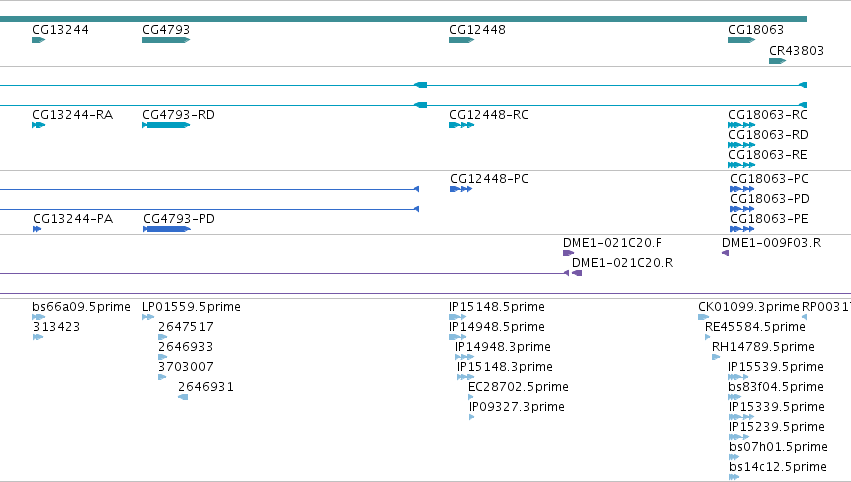Image resolution: width=851 pixels, height=482 pixels.
Task: Click the RH14789.5prime EST glyph
Action: click(716, 357)
